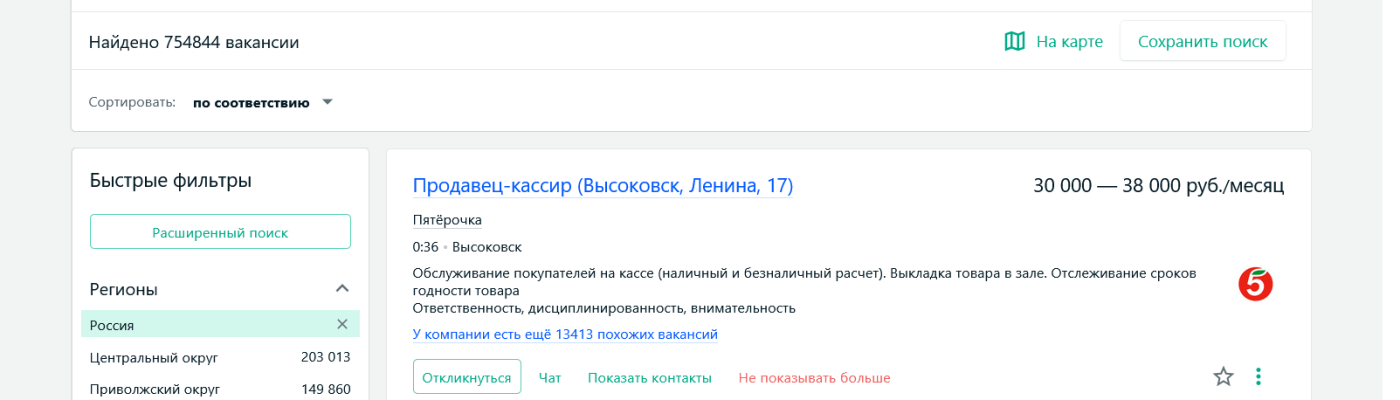The width and height of the screenshot is (1400, 400).
Task: Select Центральный округ region filter
Action: click(154, 357)
